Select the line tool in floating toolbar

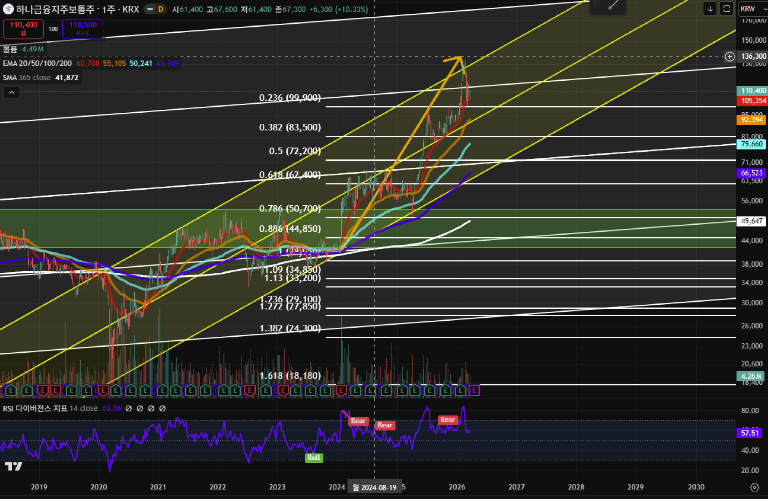(613, 5)
